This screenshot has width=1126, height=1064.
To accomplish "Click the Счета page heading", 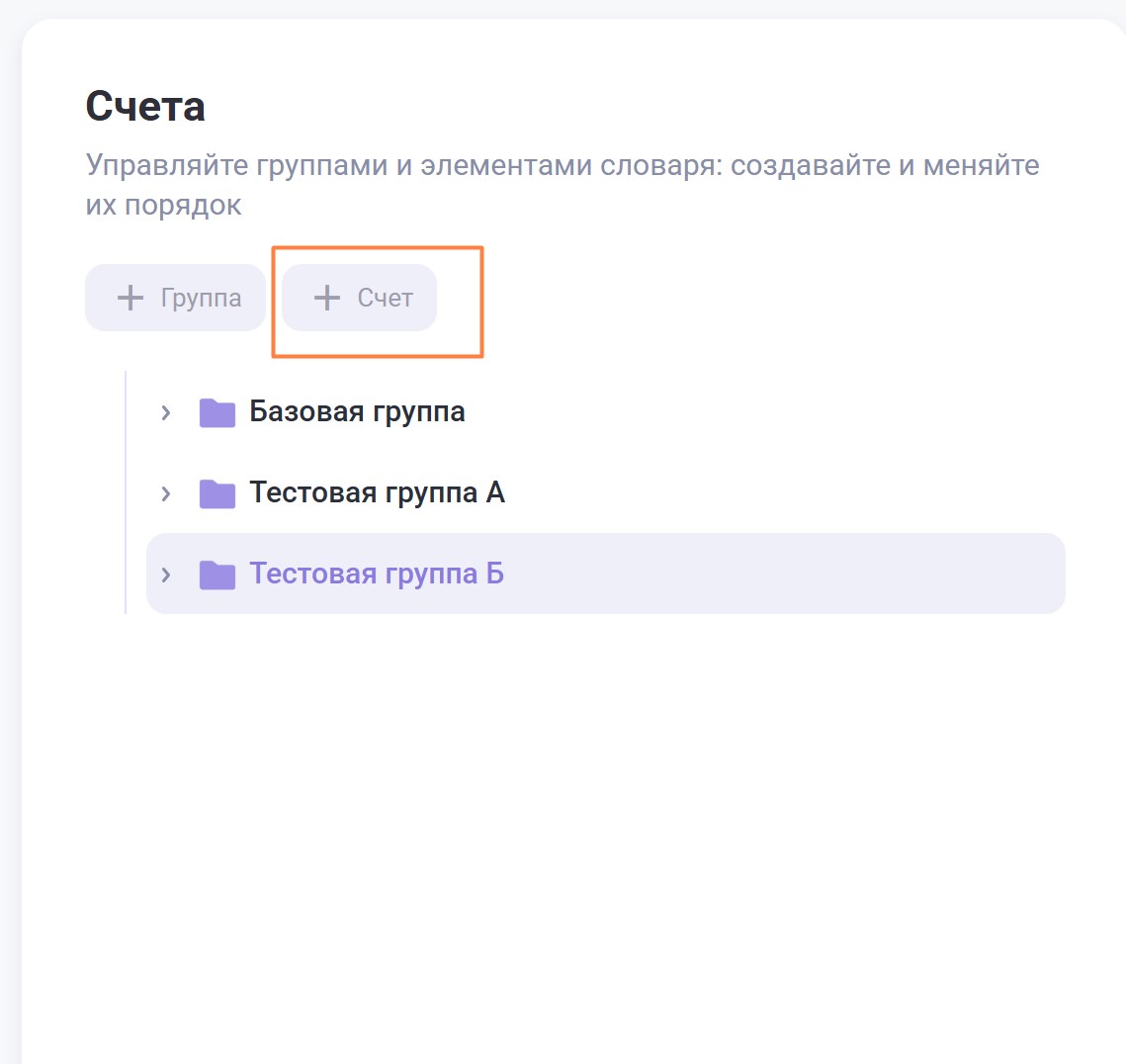I will point(145,107).
